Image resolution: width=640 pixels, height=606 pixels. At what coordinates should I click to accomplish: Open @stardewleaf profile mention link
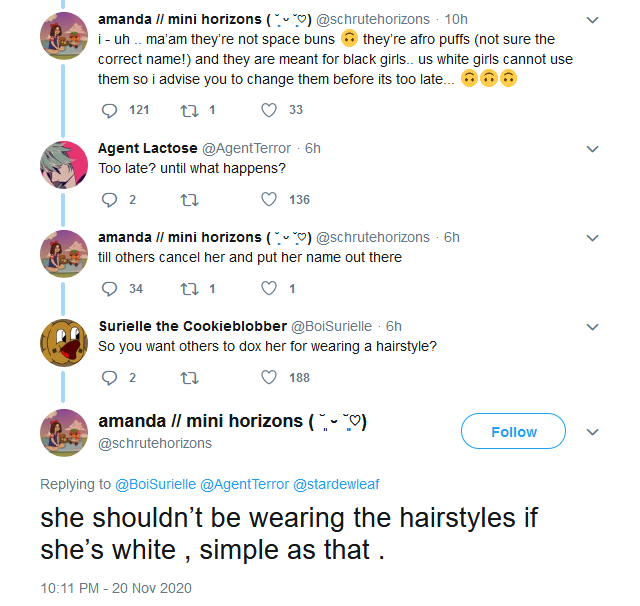click(335, 485)
